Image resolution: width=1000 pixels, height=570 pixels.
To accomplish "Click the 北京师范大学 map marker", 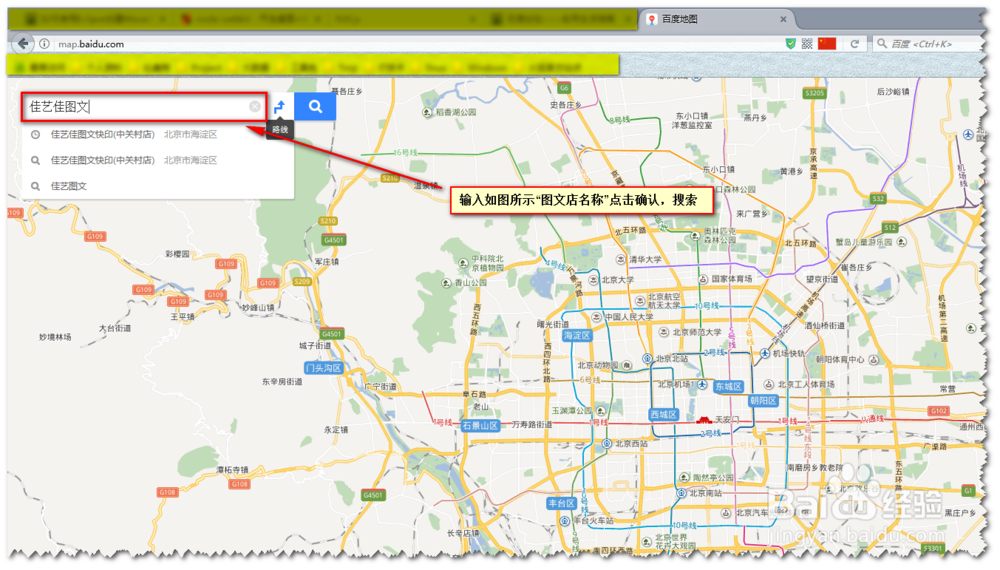I will coord(664,332).
